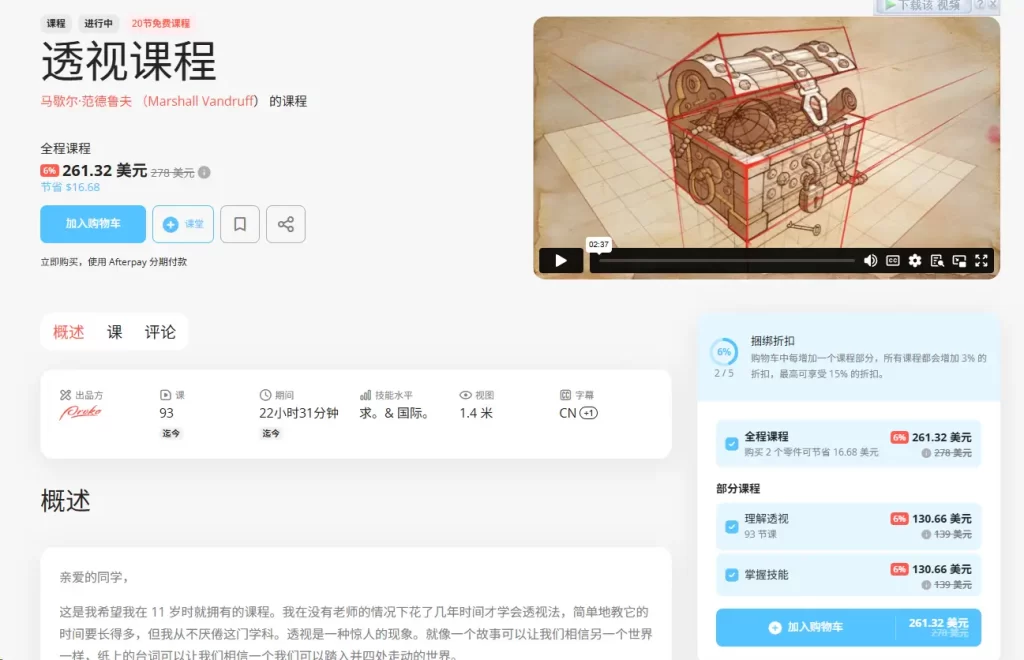Open the transcript search icon in the player
Screen dimensions: 1024x660
pyautogui.click(x=938, y=261)
